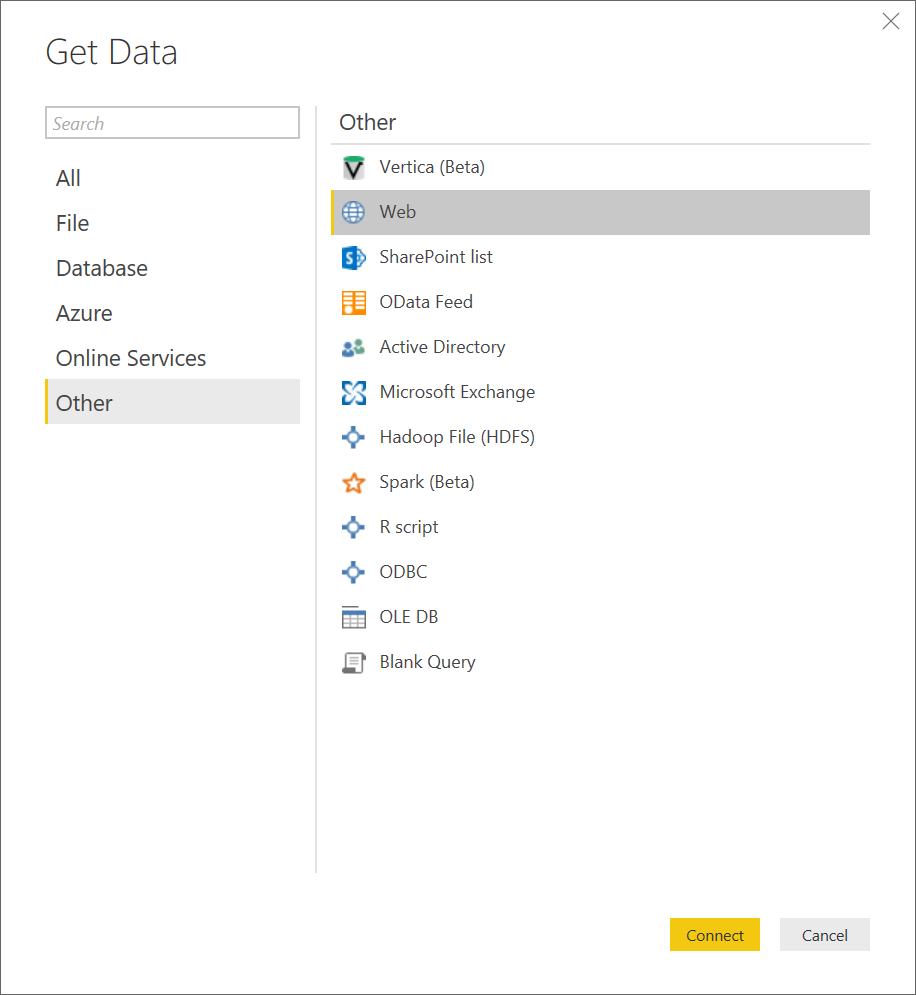Pick the Active Directory people icon
916x995 pixels.
tap(353, 348)
